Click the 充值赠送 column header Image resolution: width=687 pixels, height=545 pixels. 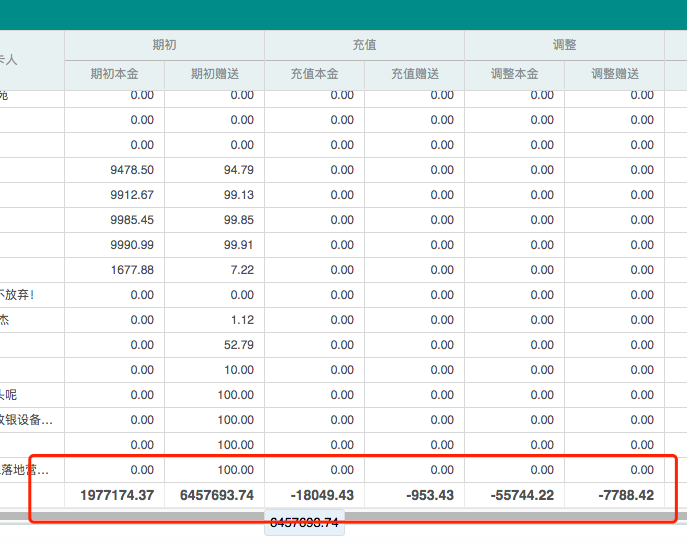(x=414, y=74)
